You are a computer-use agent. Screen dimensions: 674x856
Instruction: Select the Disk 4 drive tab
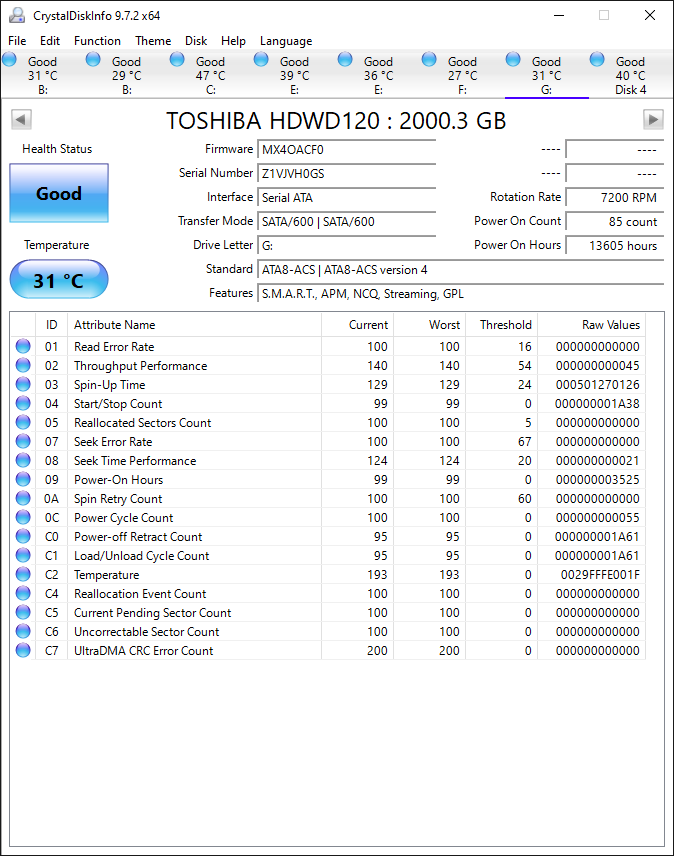tap(629, 76)
